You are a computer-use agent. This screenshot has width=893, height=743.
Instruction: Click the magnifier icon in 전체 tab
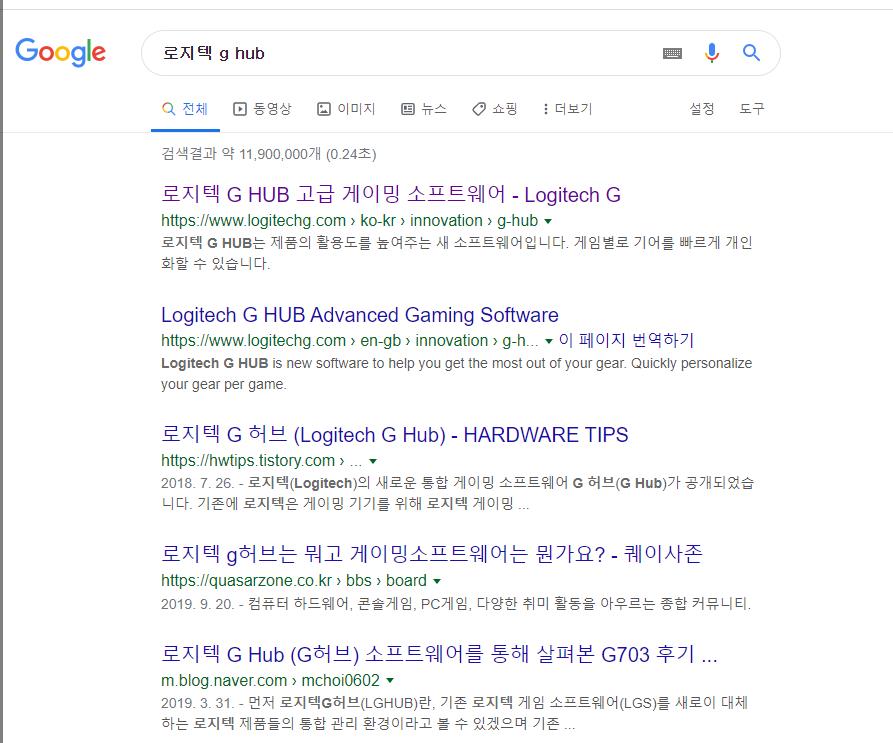pyautogui.click(x=169, y=109)
